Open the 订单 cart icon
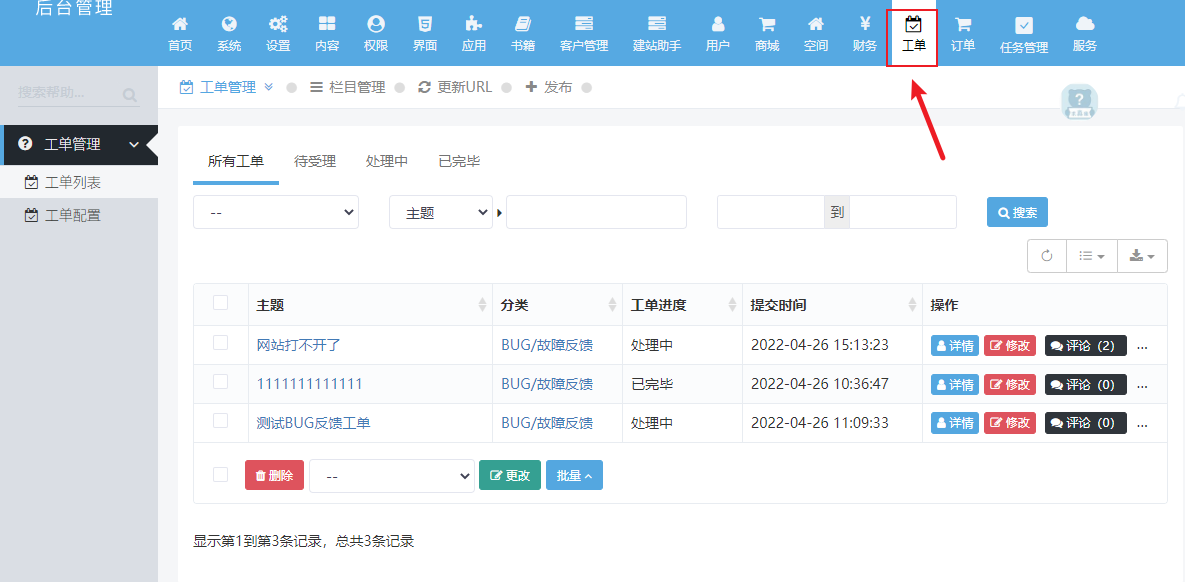Screen dimensions: 1185x582 [963, 24]
